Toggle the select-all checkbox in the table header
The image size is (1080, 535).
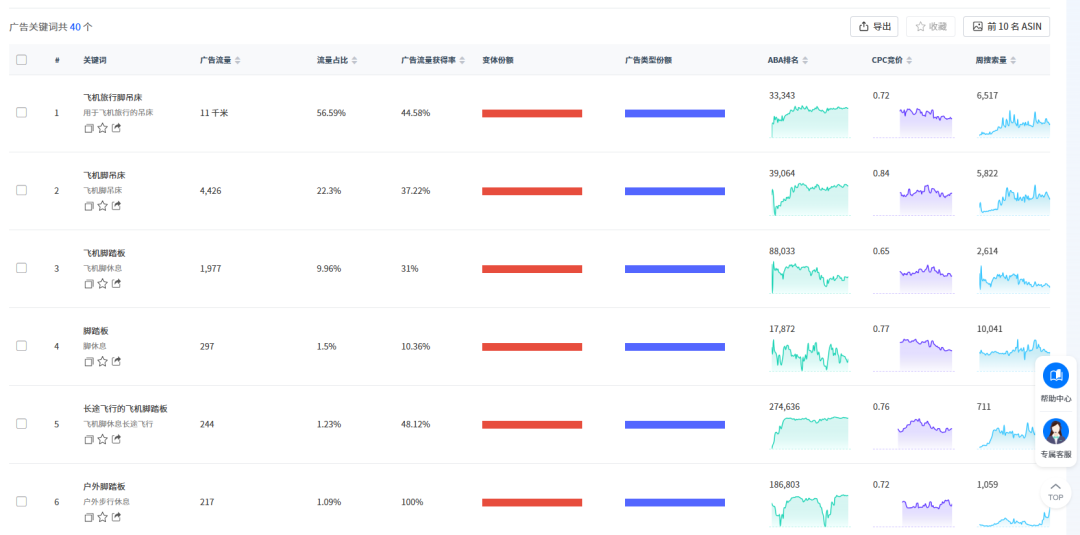pyautogui.click(x=22, y=60)
